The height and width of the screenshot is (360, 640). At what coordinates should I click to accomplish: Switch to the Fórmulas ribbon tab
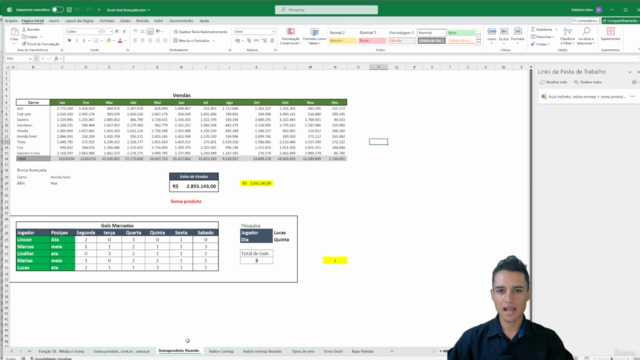pyautogui.click(x=107, y=20)
